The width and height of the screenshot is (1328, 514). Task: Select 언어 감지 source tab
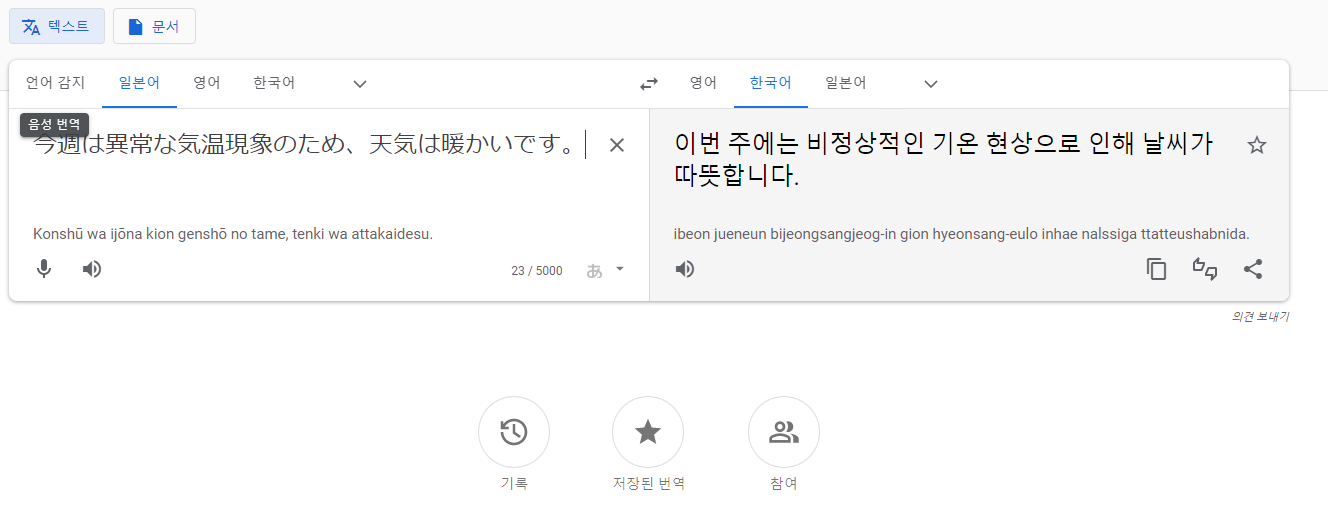click(56, 83)
